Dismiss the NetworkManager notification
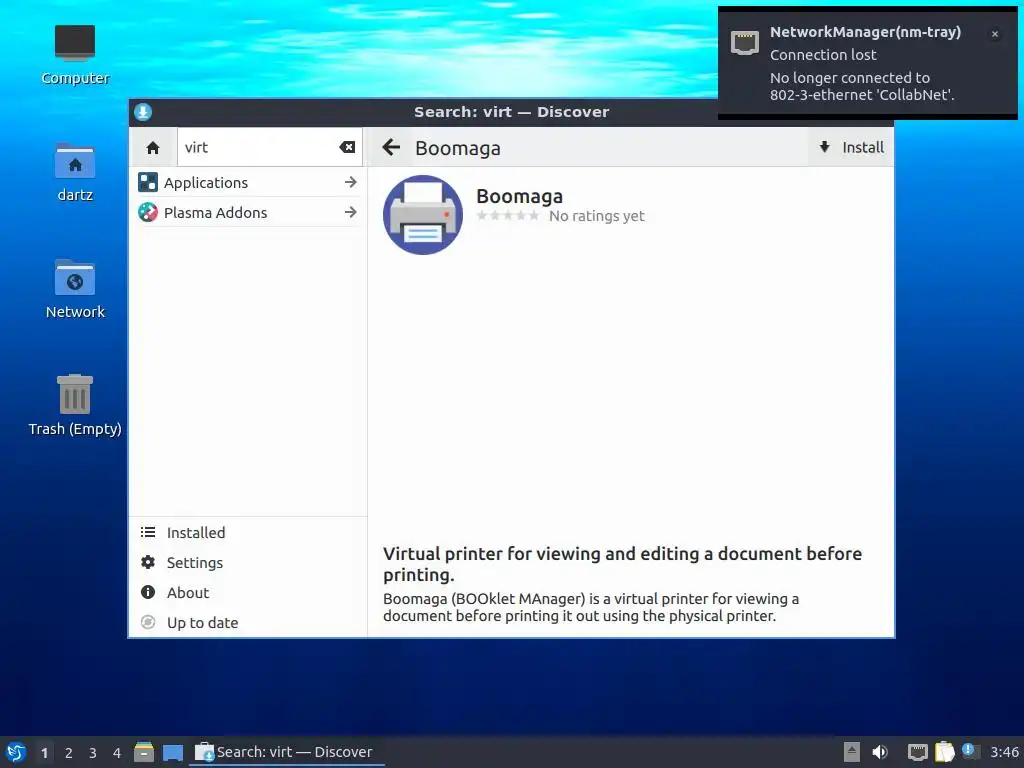This screenshot has width=1024, height=768. tap(995, 34)
